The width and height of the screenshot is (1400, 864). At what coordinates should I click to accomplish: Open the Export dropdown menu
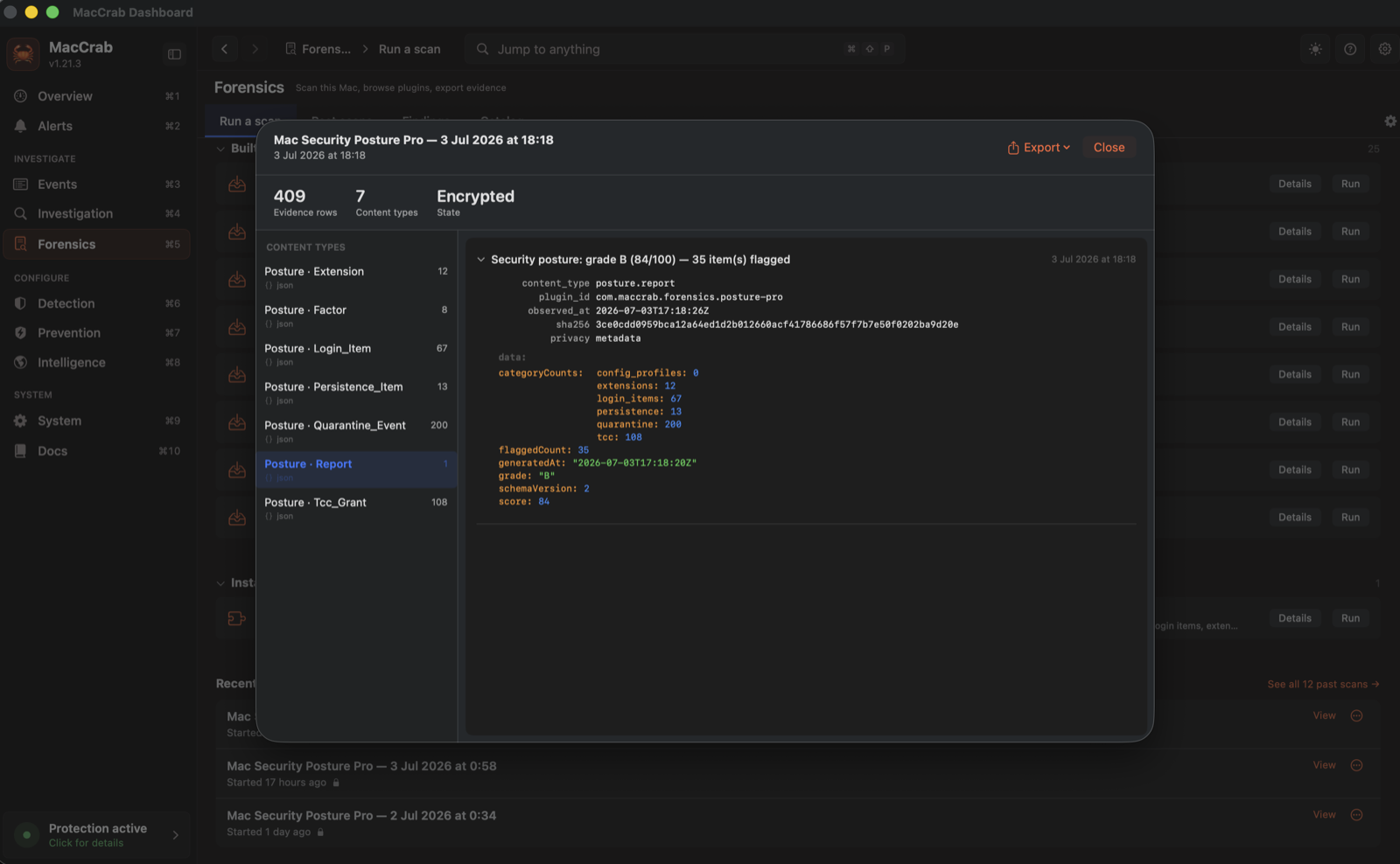point(1039,148)
